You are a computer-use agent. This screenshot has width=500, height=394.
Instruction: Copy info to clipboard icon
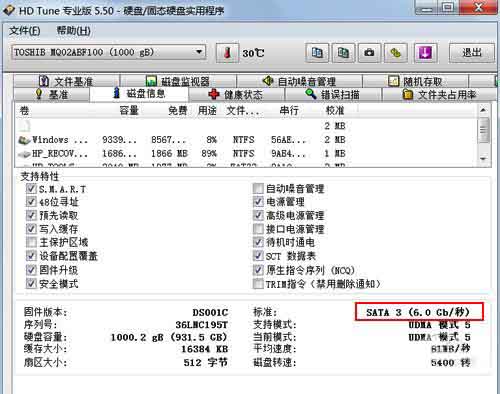pyautogui.click(x=317, y=53)
